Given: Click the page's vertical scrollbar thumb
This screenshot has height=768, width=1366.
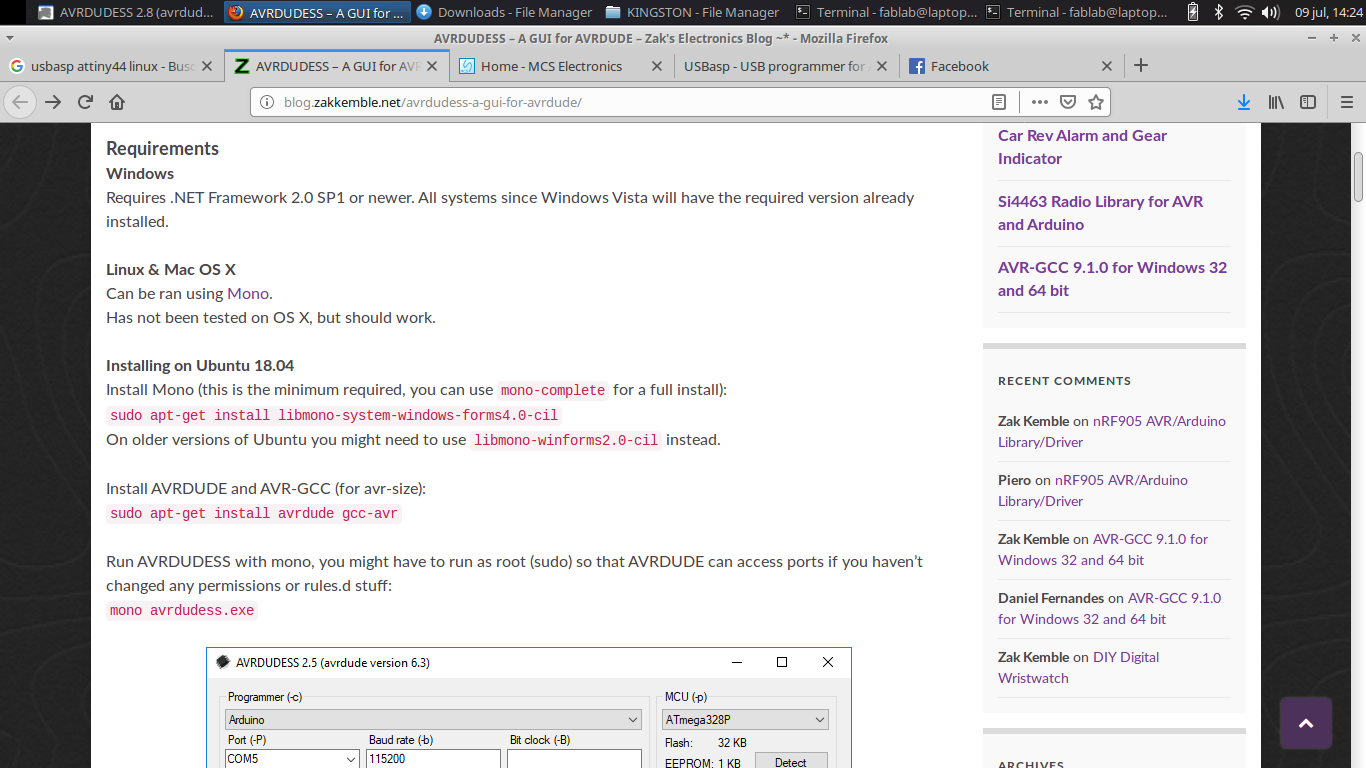Looking at the screenshot, I should (x=1359, y=177).
